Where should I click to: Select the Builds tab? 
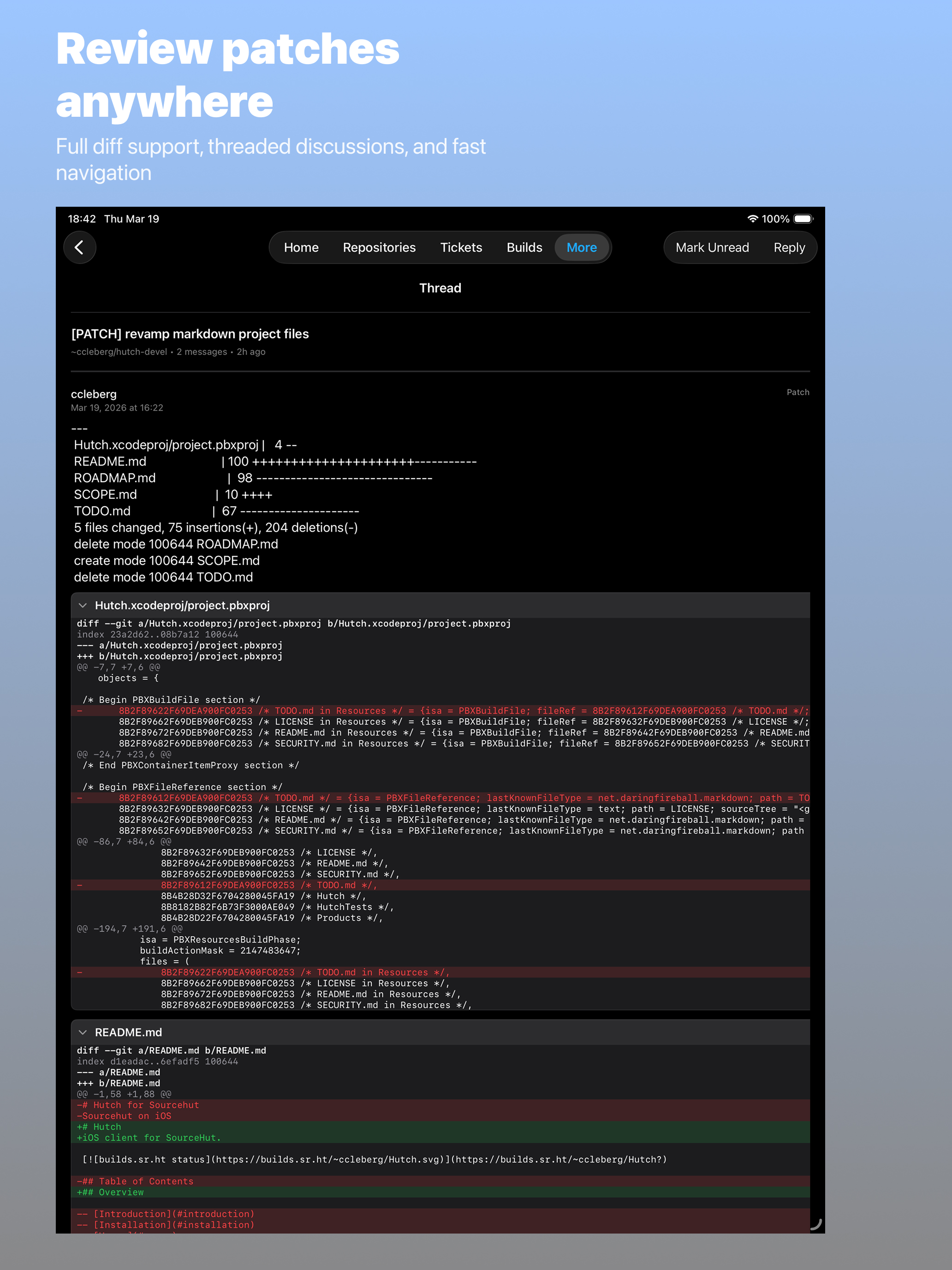[x=524, y=247]
